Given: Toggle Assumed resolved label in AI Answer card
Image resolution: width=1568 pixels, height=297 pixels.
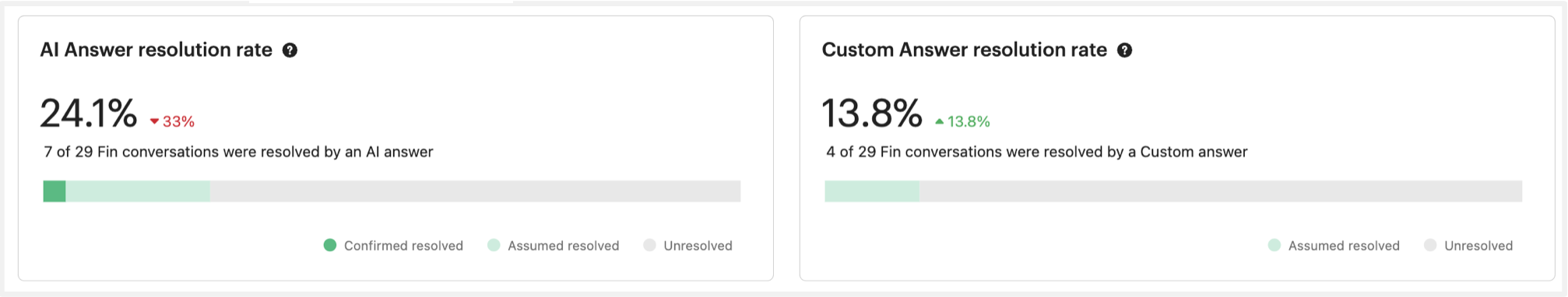Looking at the screenshot, I should click(564, 246).
